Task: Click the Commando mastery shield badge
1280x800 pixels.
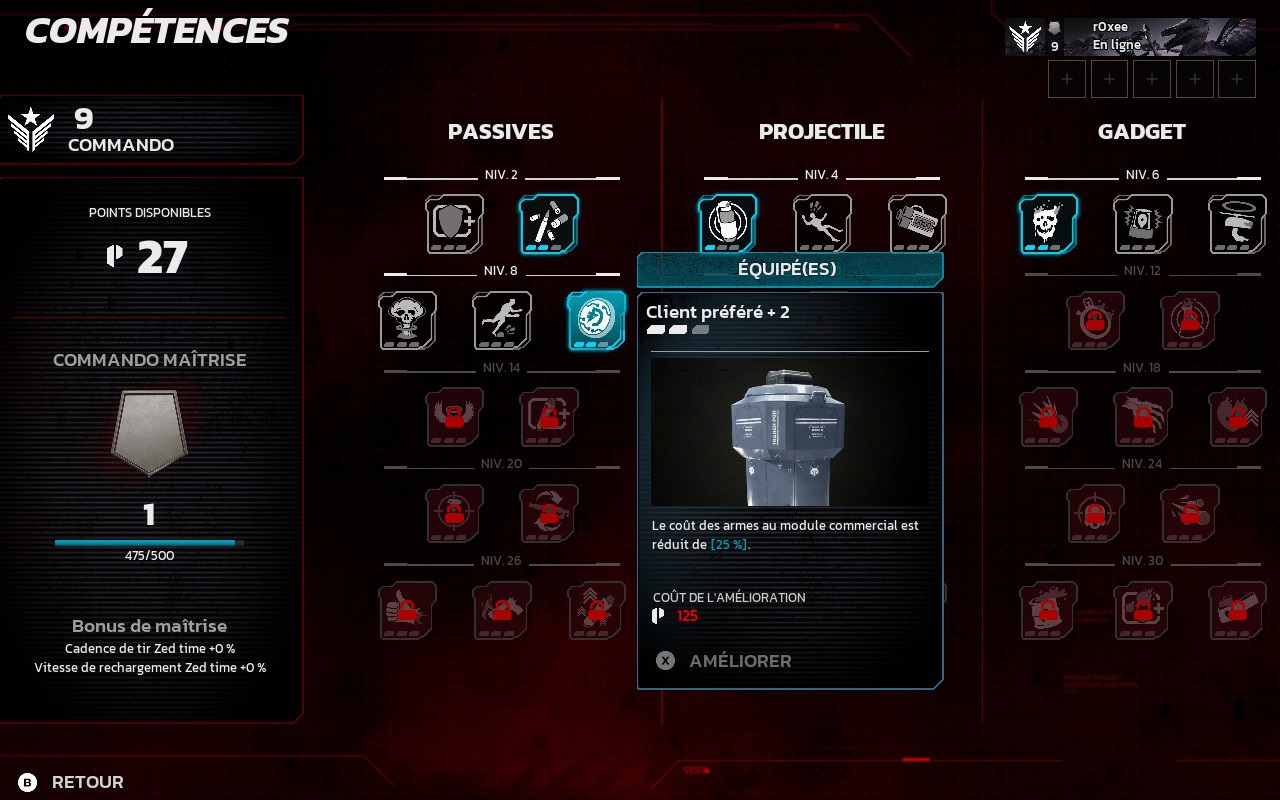Action: point(149,432)
